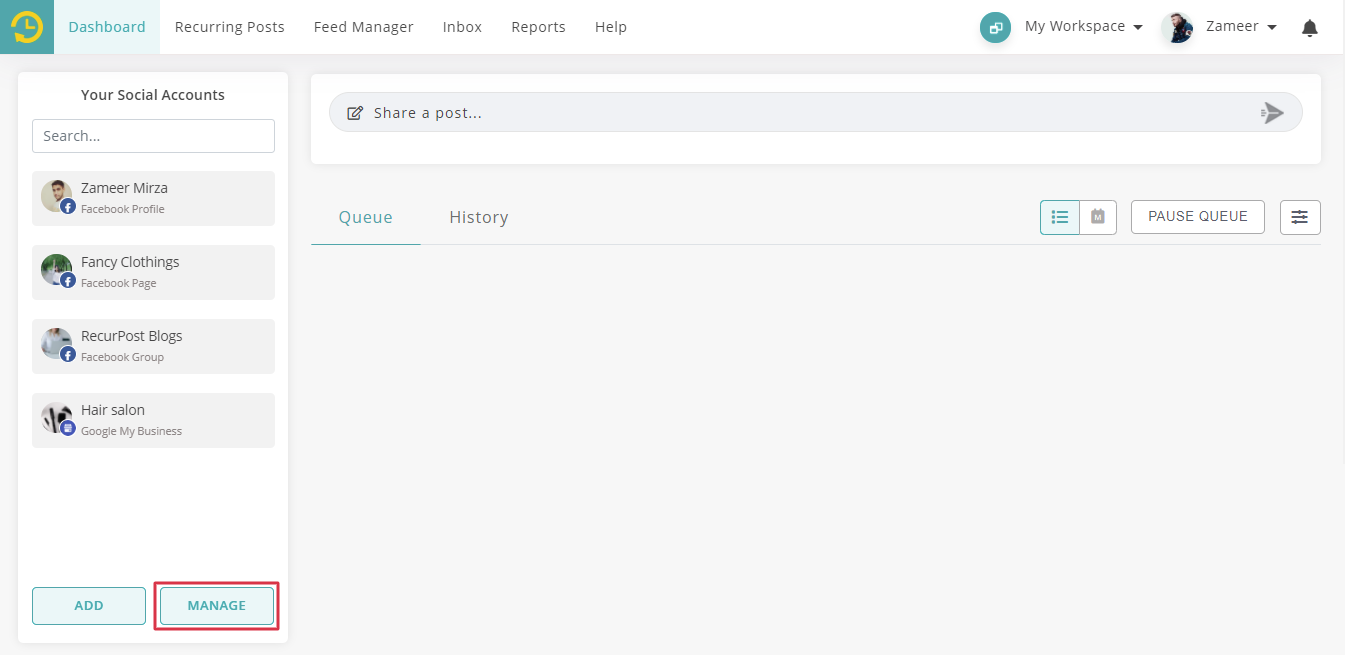1345x655 pixels.
Task: Open the Help menu item
Action: click(611, 27)
